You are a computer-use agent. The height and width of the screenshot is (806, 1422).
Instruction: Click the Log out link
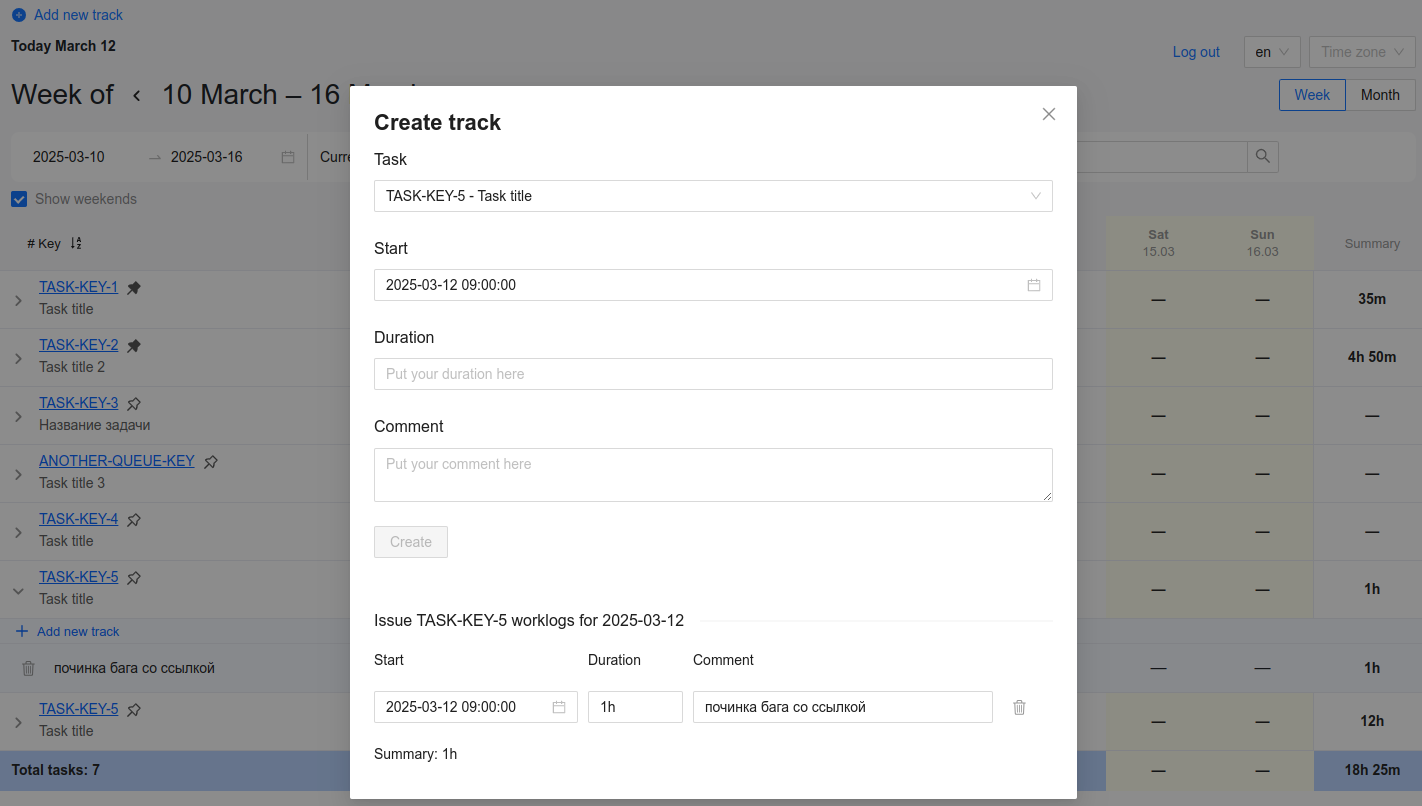[1196, 52]
